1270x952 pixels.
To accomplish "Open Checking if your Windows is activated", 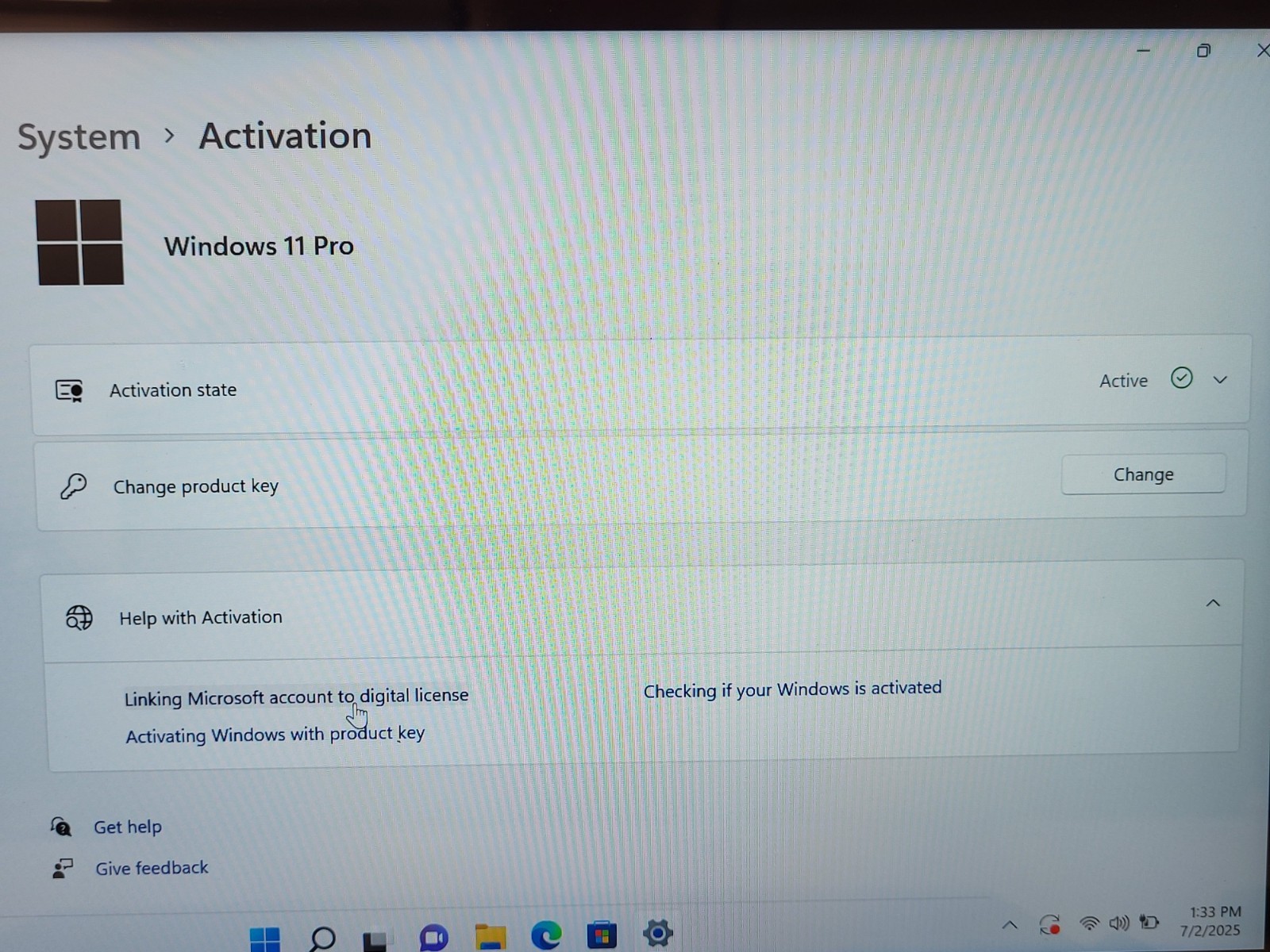I will coord(792,689).
